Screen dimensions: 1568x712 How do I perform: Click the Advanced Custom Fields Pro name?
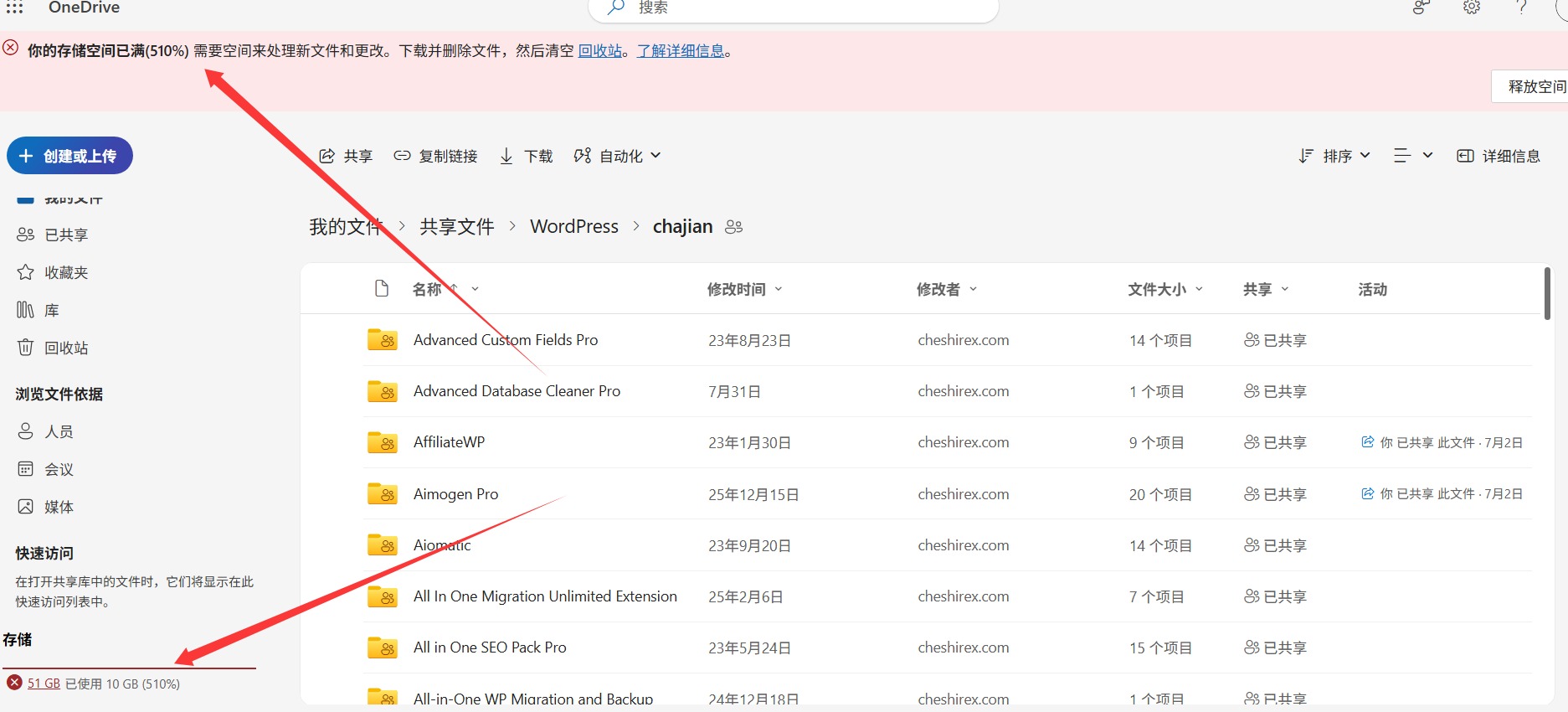click(x=506, y=340)
